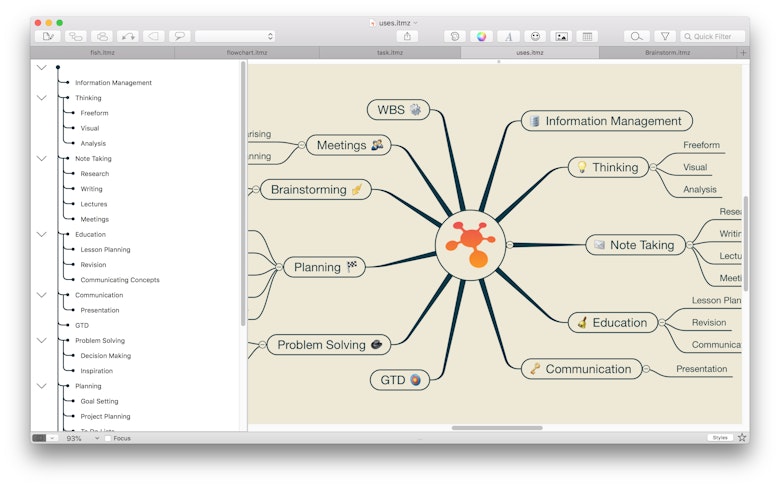Click in the Quick Filter search field
The width and height of the screenshot is (780, 487).
[x=712, y=36]
